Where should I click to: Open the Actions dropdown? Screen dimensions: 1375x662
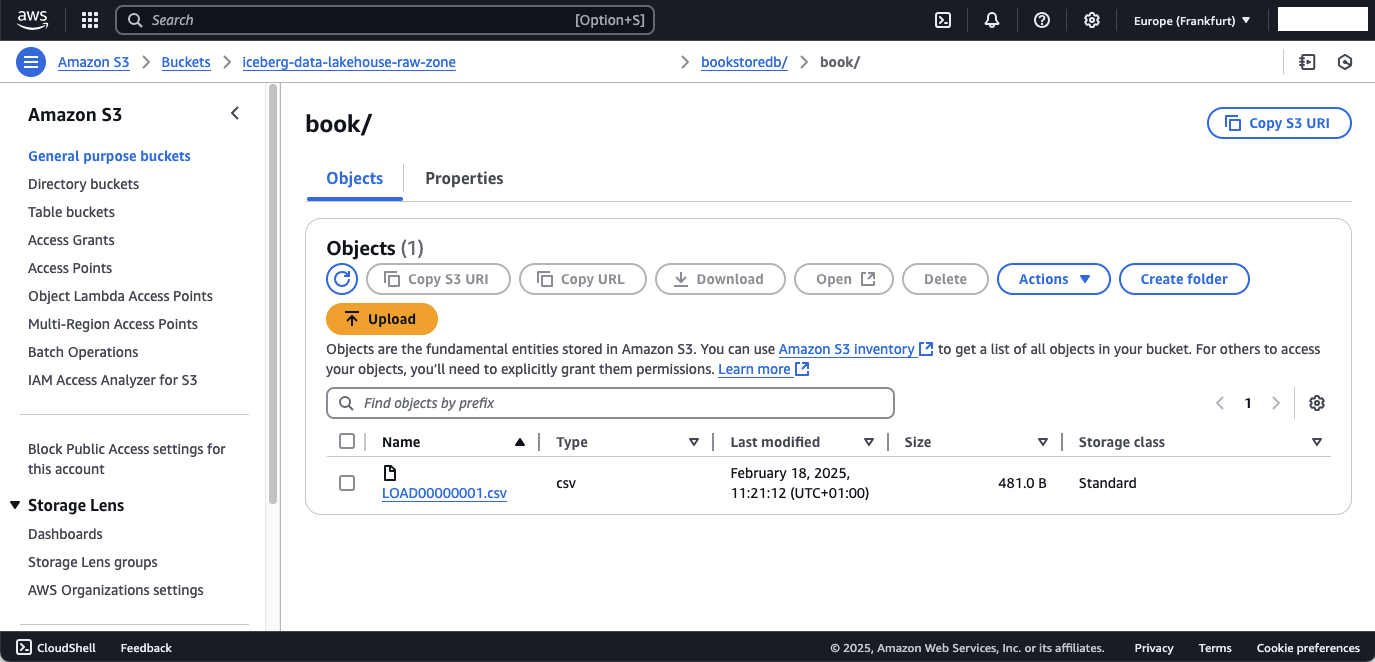click(x=1053, y=279)
